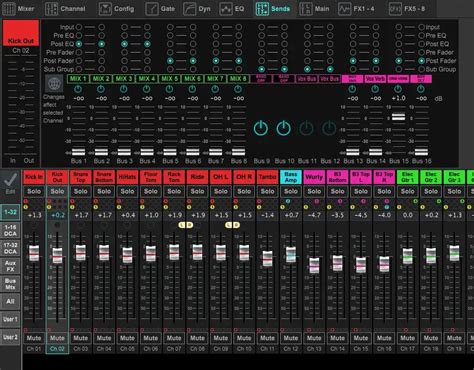Select Pre EQ tap for Bus 3
This screenshot has height=370, width=474.
[x=124, y=35]
